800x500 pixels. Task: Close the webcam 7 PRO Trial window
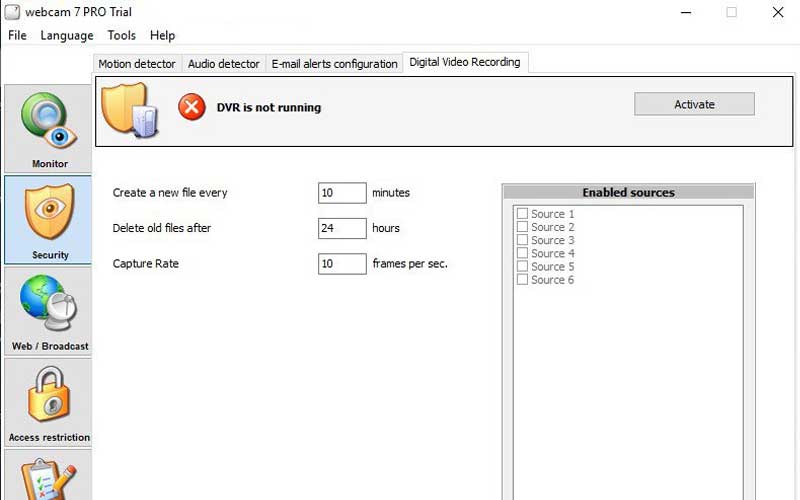[x=778, y=12]
